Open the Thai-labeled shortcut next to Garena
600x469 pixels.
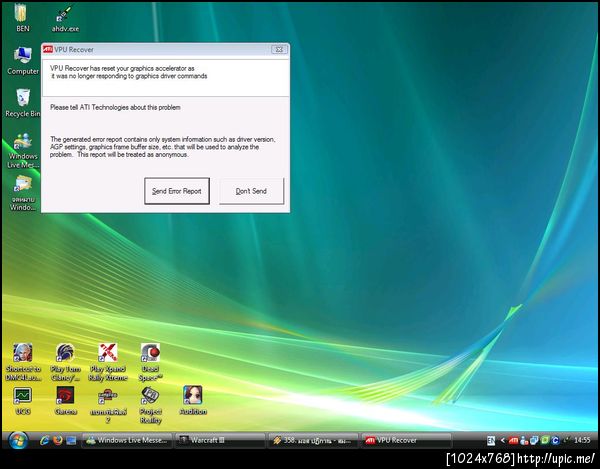[108, 405]
